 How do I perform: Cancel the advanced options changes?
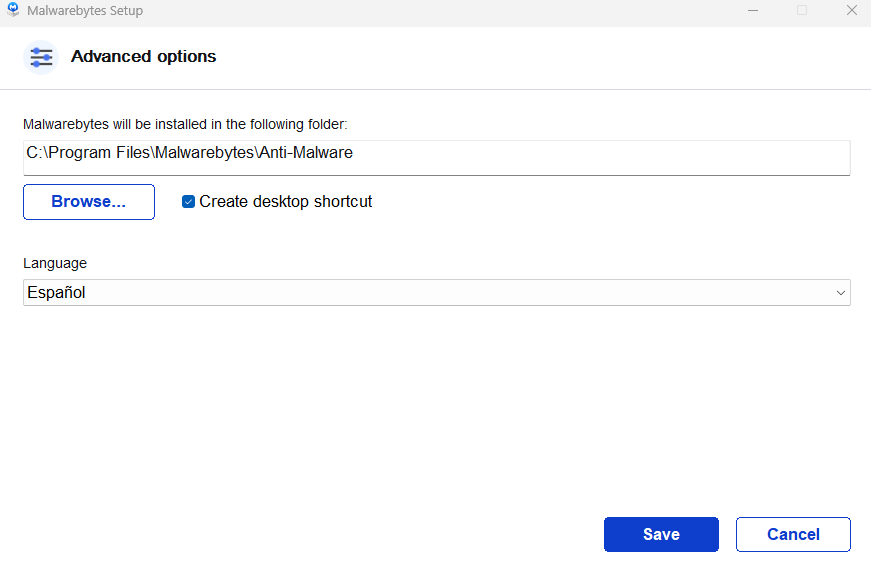coord(793,534)
